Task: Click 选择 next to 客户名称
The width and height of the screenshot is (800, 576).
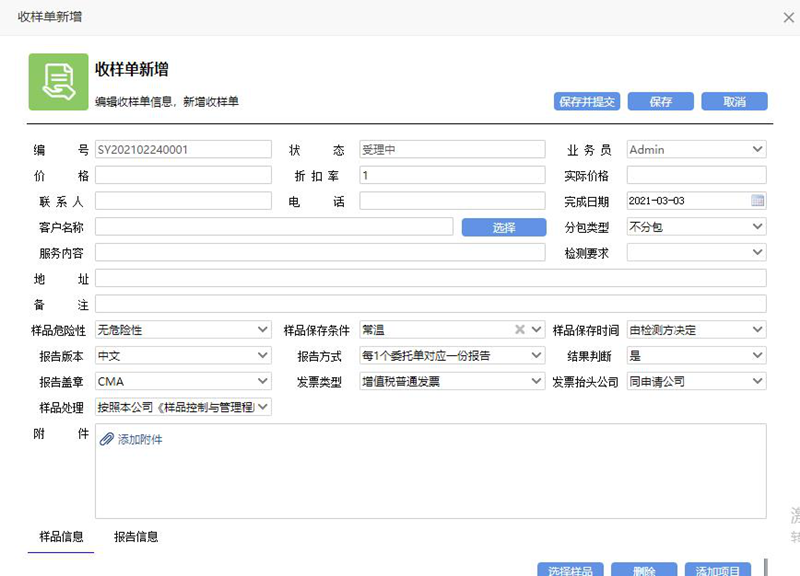Action: [x=503, y=227]
